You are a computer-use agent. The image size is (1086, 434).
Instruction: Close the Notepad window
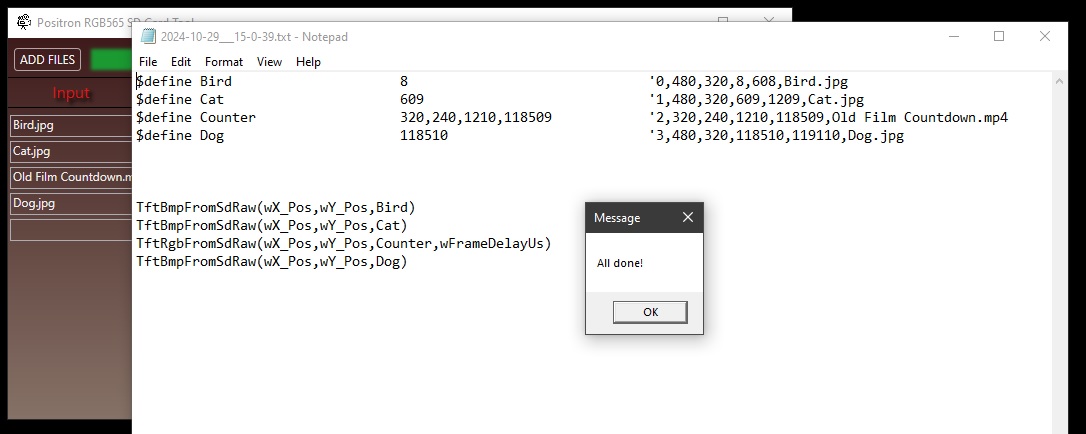(1044, 36)
